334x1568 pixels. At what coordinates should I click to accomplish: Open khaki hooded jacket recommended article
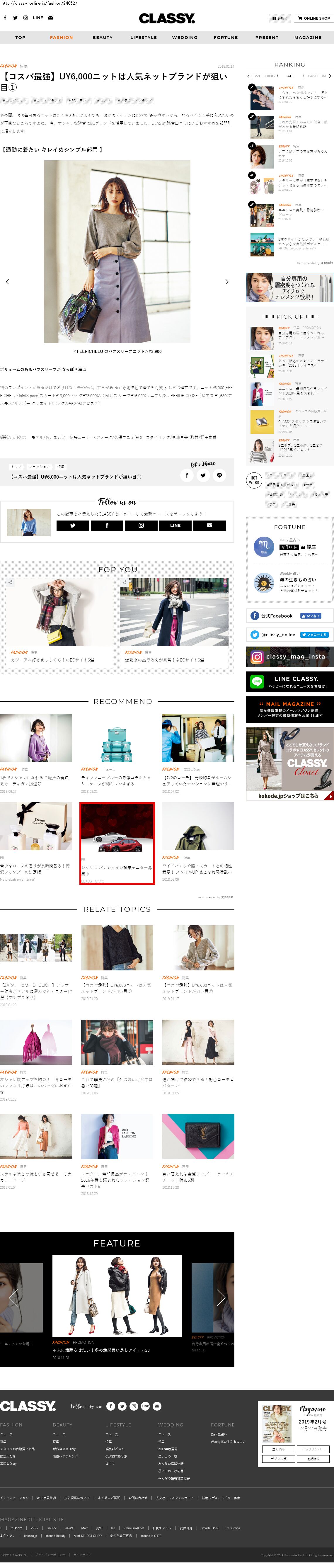click(x=198, y=826)
